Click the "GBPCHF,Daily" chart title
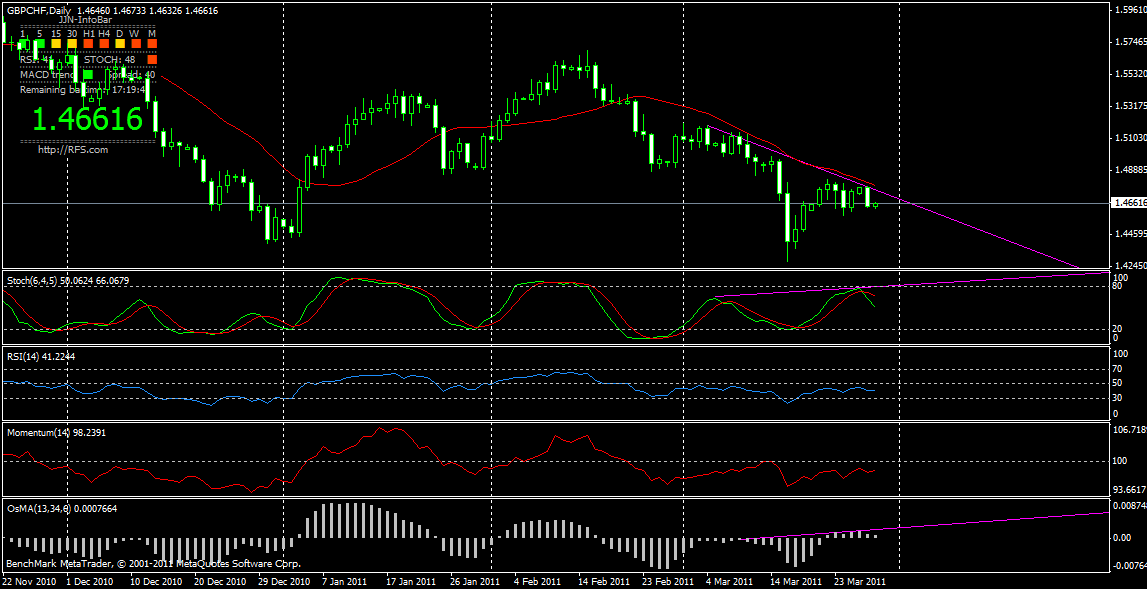1147x589 pixels. point(37,11)
